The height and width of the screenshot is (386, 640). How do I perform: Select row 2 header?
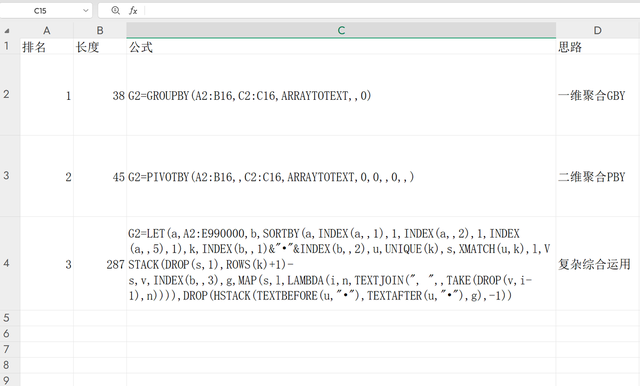tap(7, 95)
